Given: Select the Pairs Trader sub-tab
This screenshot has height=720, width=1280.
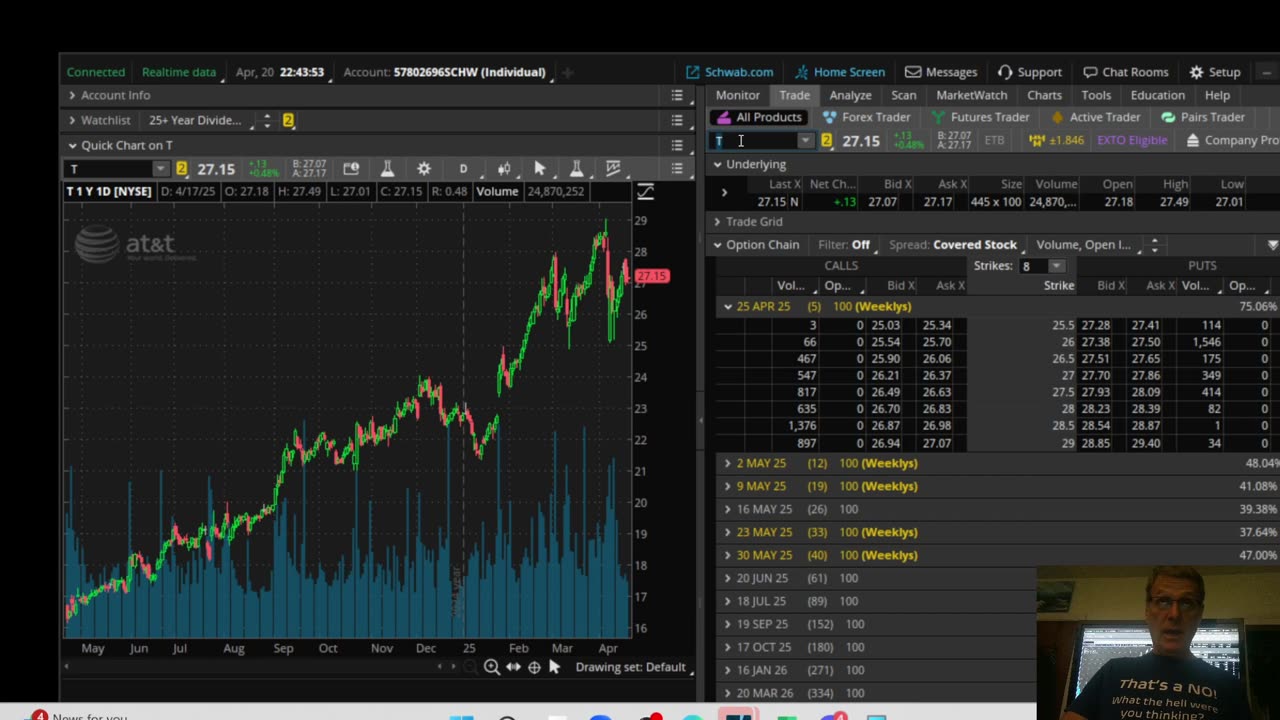Looking at the screenshot, I should 1202,117.
